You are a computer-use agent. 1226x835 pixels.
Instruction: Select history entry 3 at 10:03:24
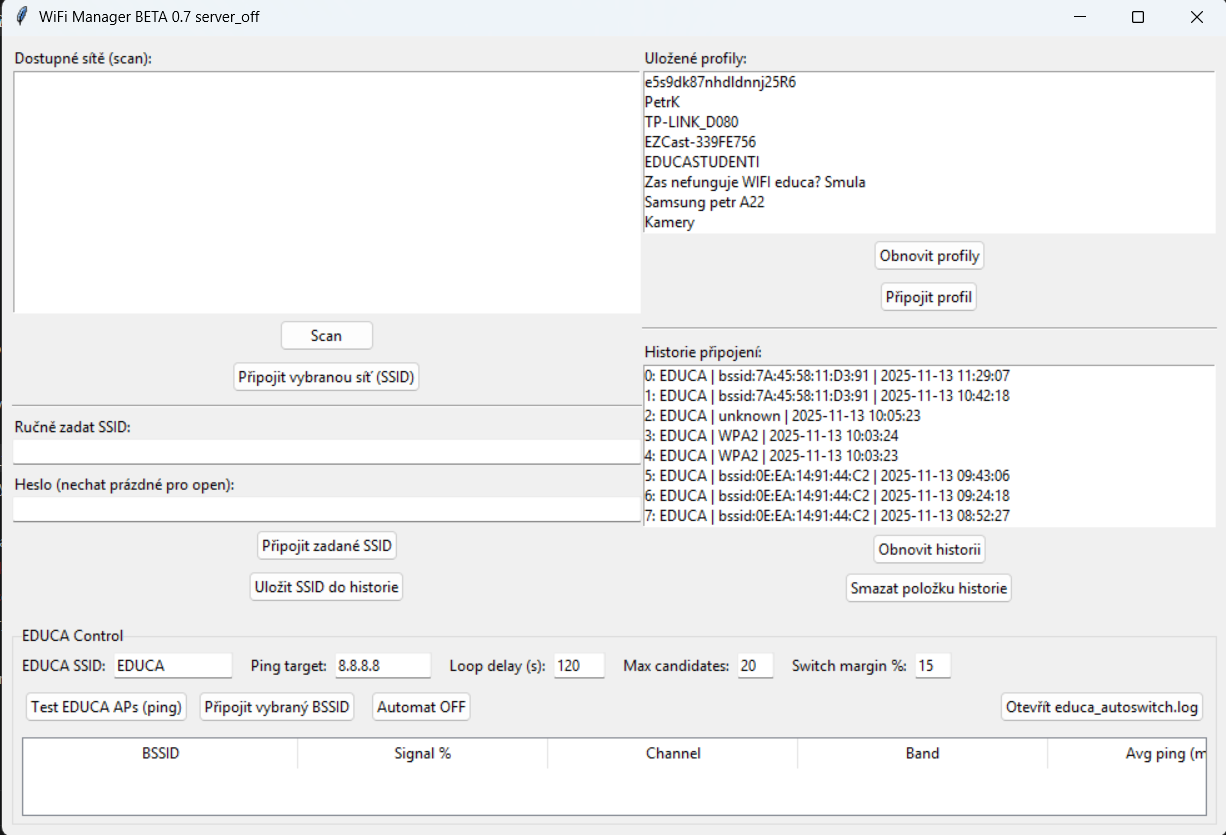pos(929,436)
